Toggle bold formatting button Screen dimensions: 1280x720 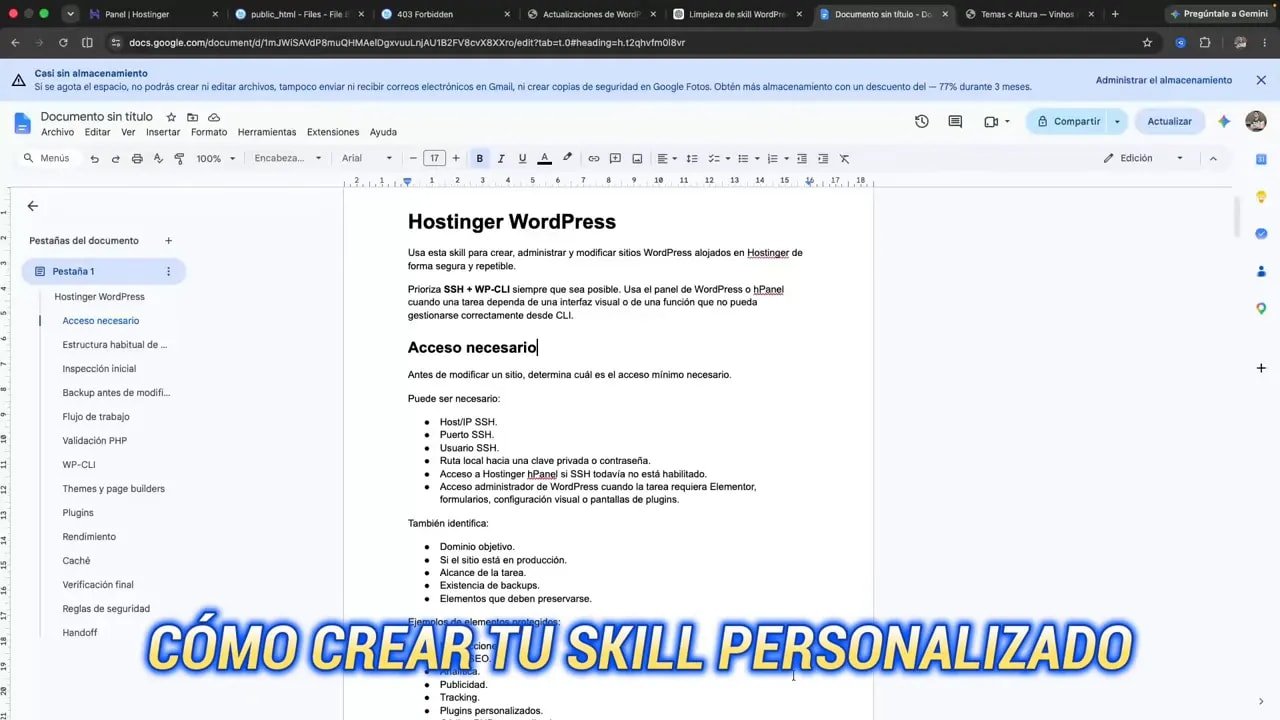click(480, 158)
